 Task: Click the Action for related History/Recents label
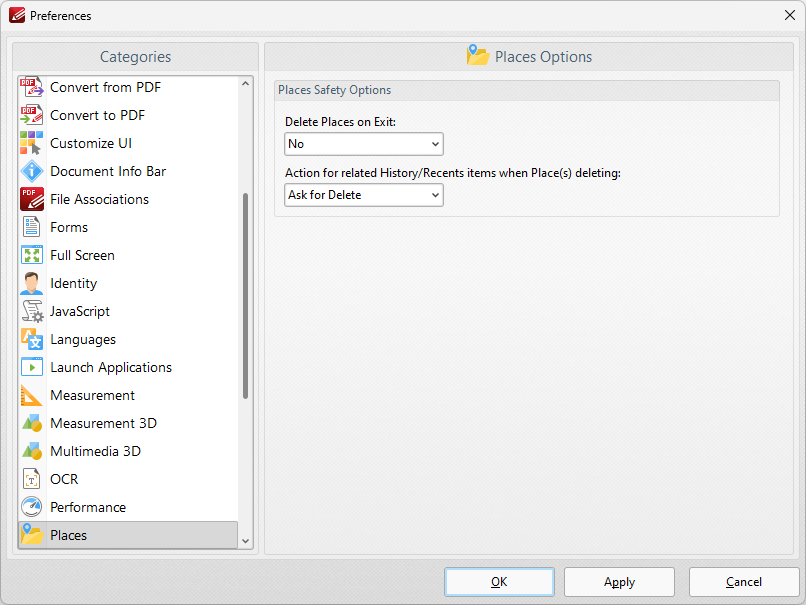coord(453,173)
